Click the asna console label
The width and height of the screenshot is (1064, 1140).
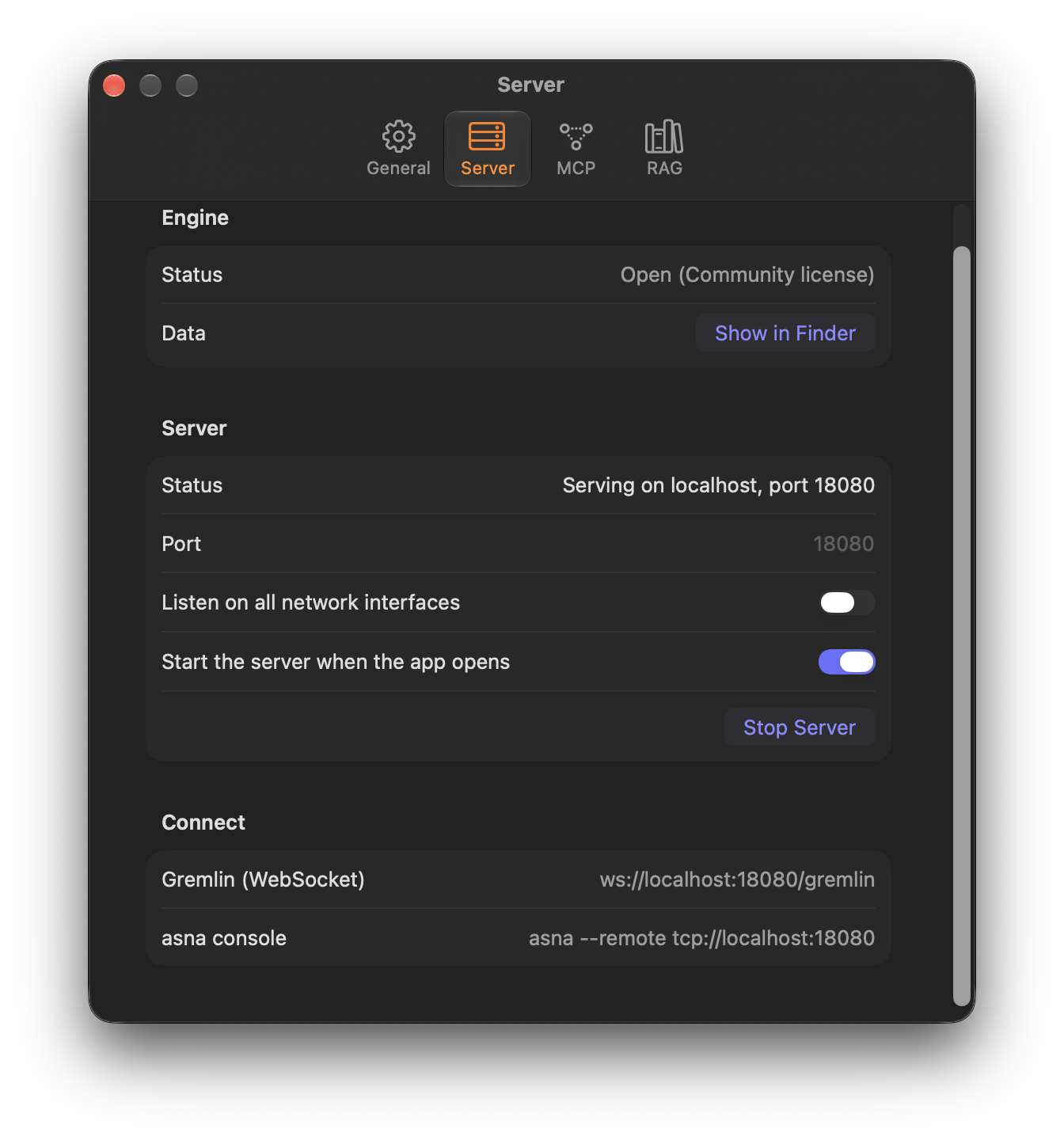point(224,938)
